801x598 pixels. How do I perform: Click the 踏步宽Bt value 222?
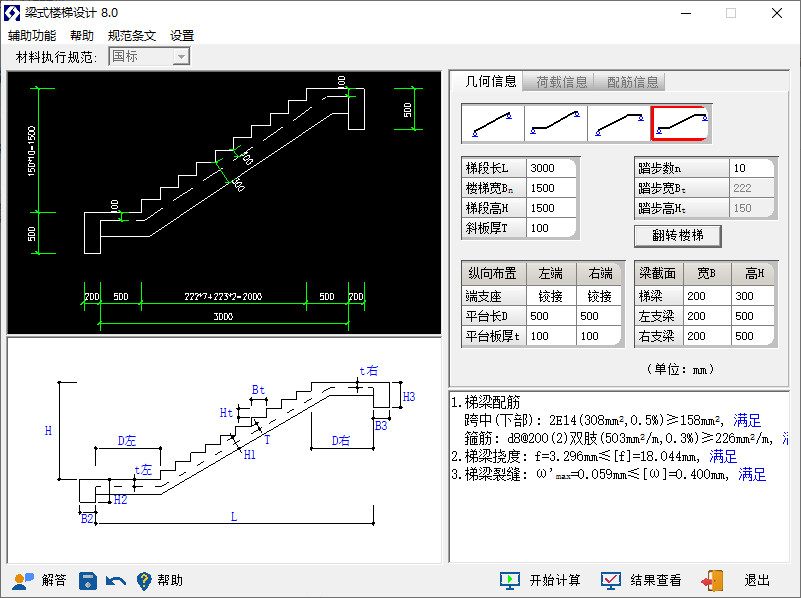click(x=752, y=188)
